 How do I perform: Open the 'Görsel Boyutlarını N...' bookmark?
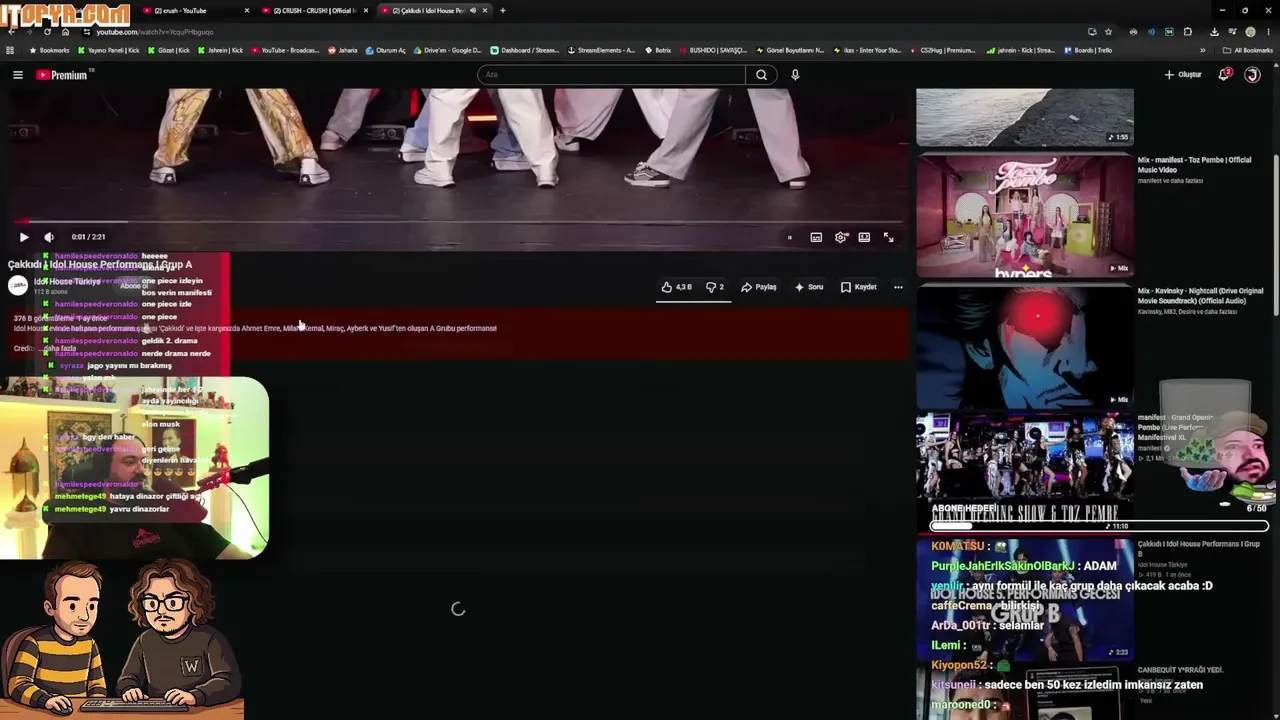(791, 50)
